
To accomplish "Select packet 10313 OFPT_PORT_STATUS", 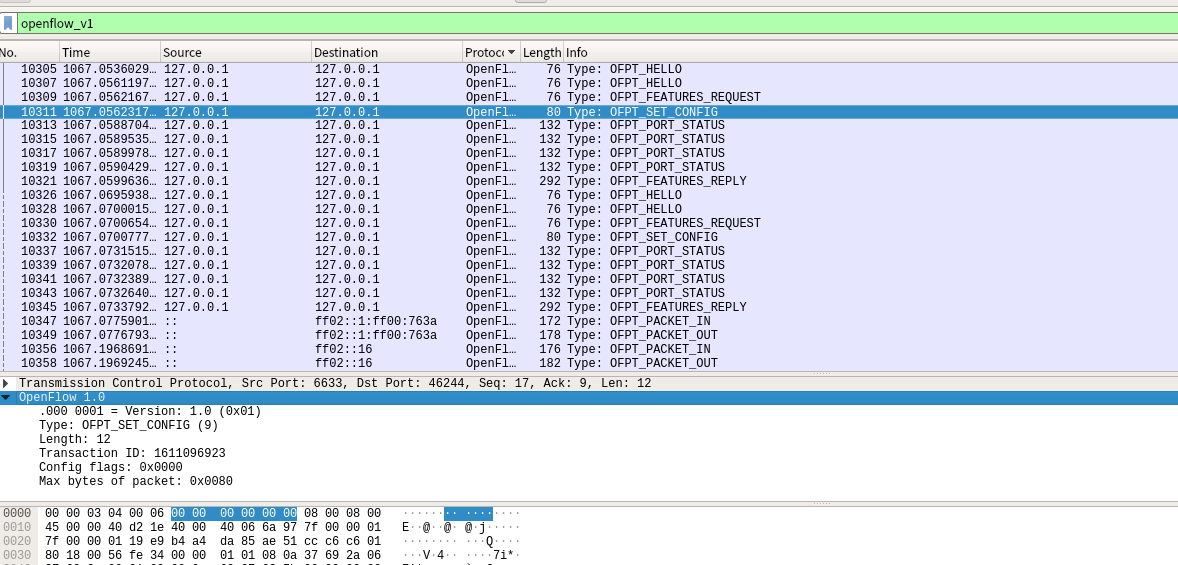I will click(589, 125).
